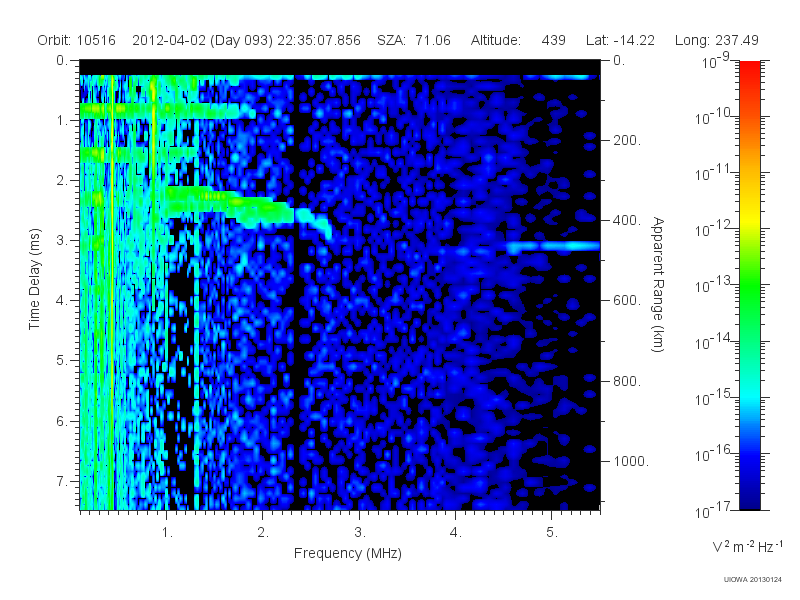
Task: Click the date '2012-04-02 (Day 093)' text
Action: tap(203, 40)
